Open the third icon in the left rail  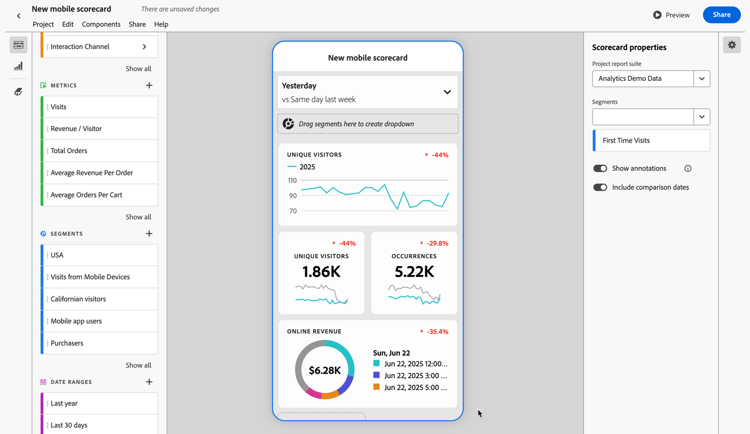tap(18, 91)
